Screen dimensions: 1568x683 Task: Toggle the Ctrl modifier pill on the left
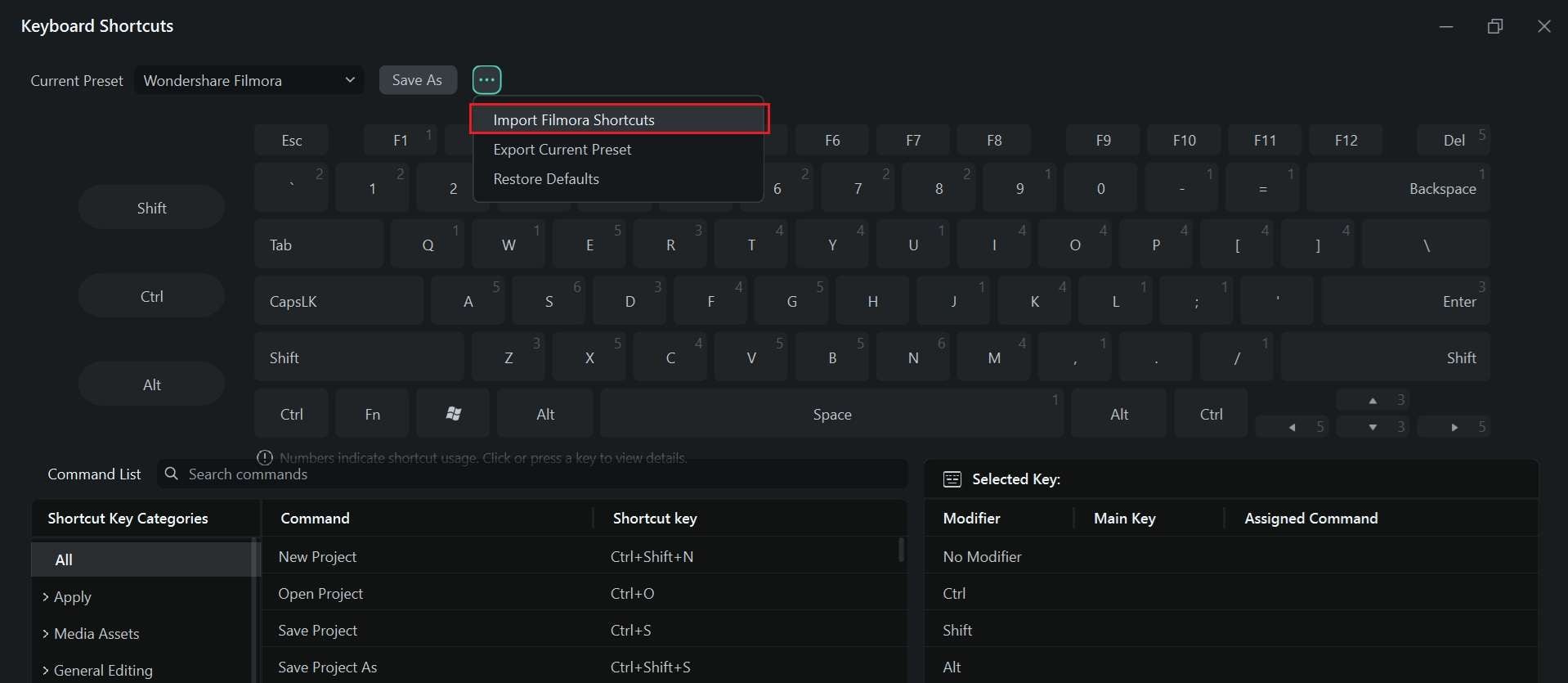coord(151,296)
